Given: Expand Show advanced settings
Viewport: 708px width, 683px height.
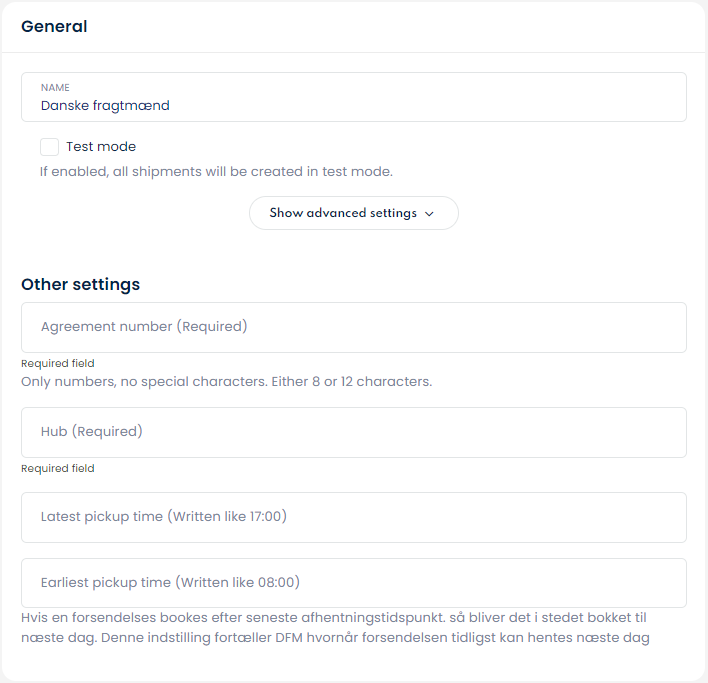Looking at the screenshot, I should click(x=343, y=213).
